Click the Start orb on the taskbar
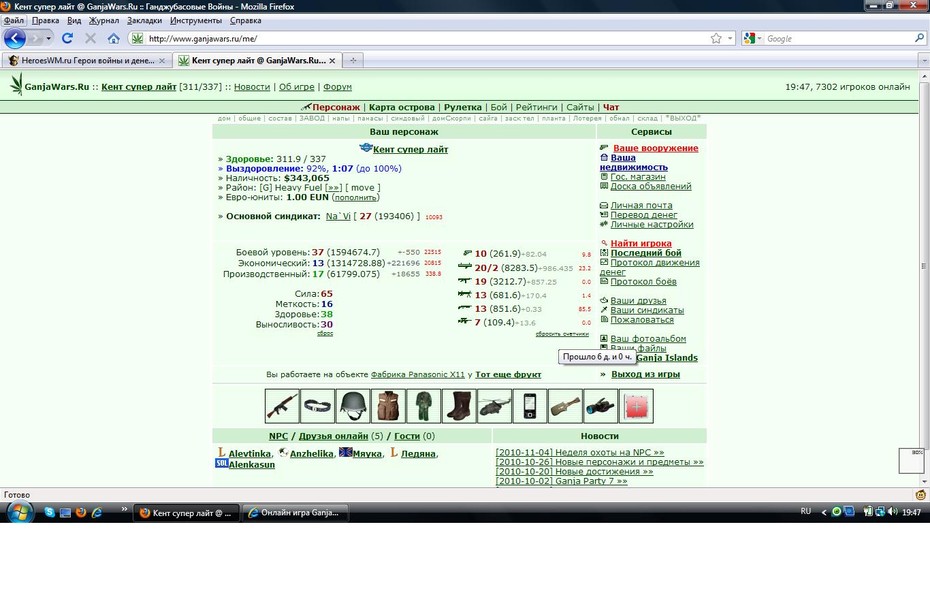 point(18,512)
